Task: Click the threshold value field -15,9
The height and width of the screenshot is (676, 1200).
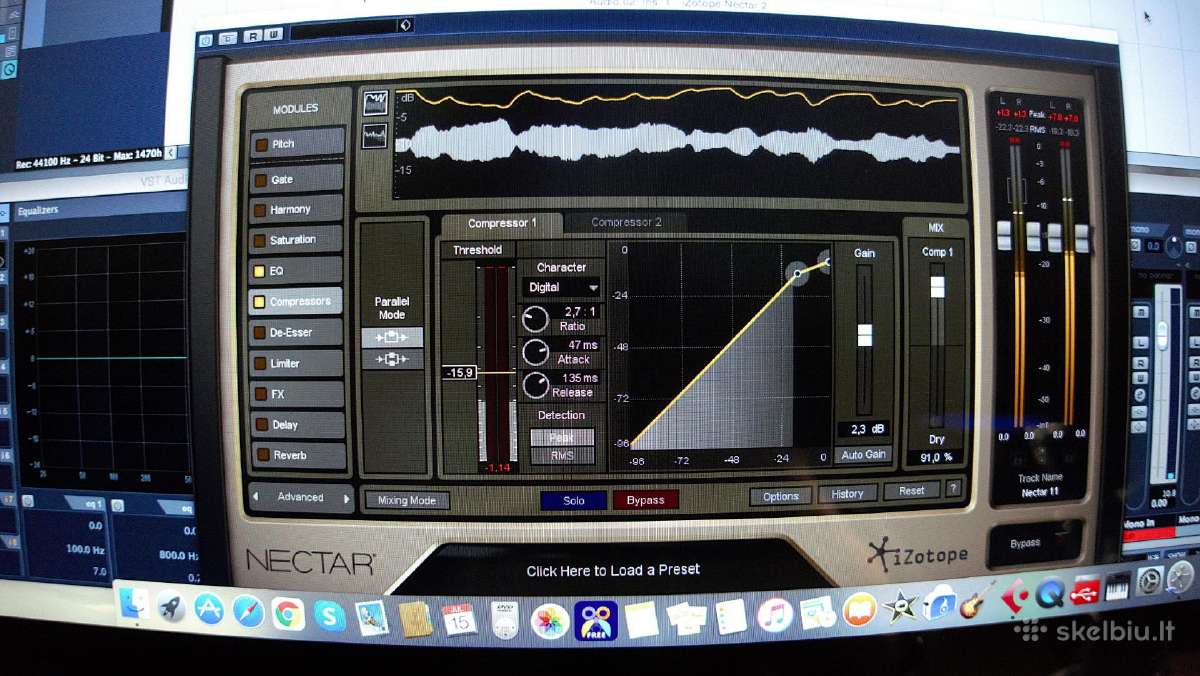Action: pyautogui.click(x=460, y=372)
